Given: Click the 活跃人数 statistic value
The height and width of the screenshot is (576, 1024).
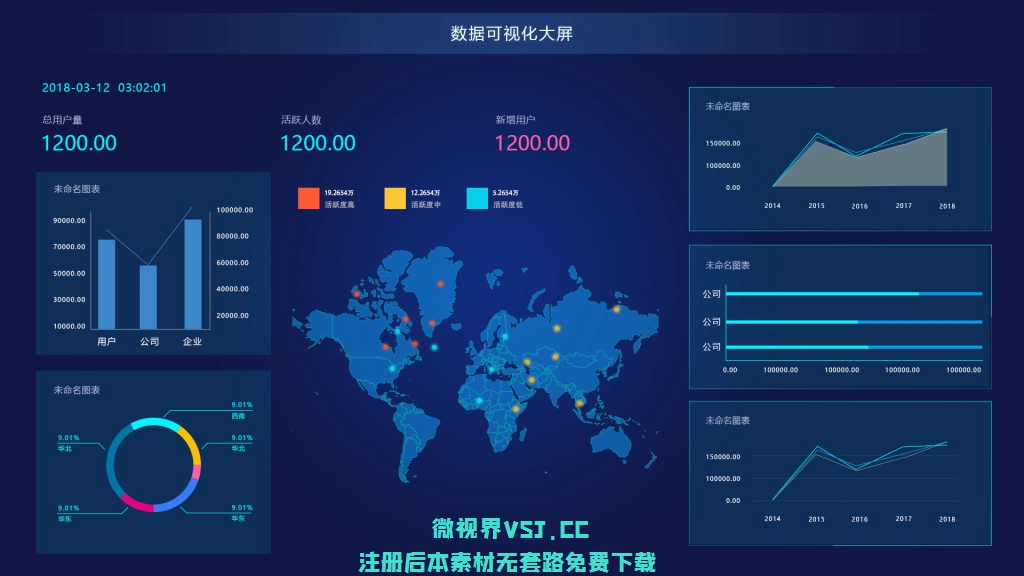Looking at the screenshot, I should pos(317,143).
